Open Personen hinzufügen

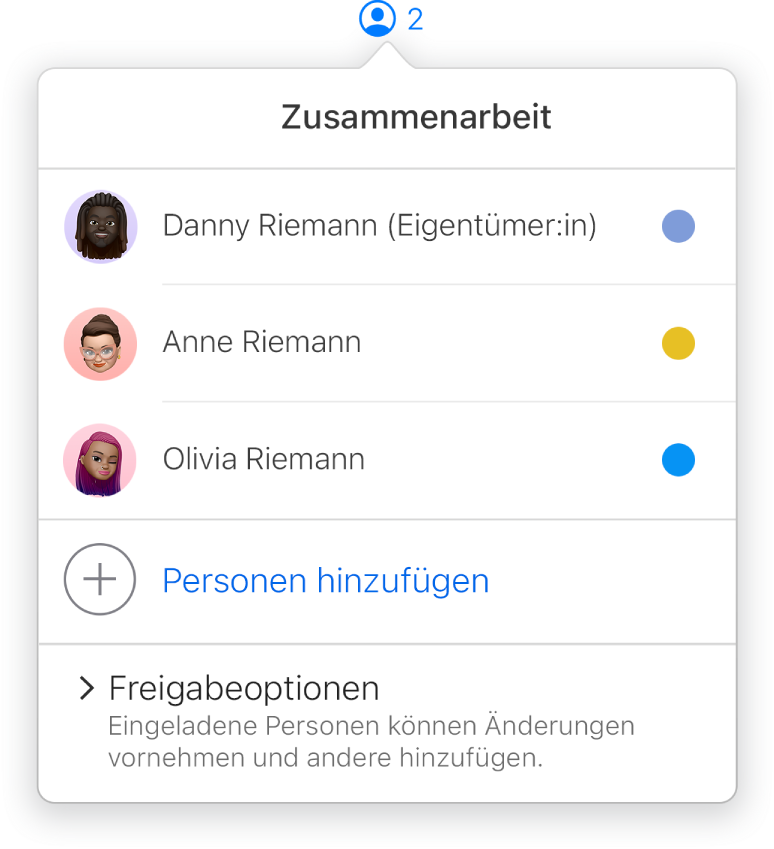coord(328,580)
